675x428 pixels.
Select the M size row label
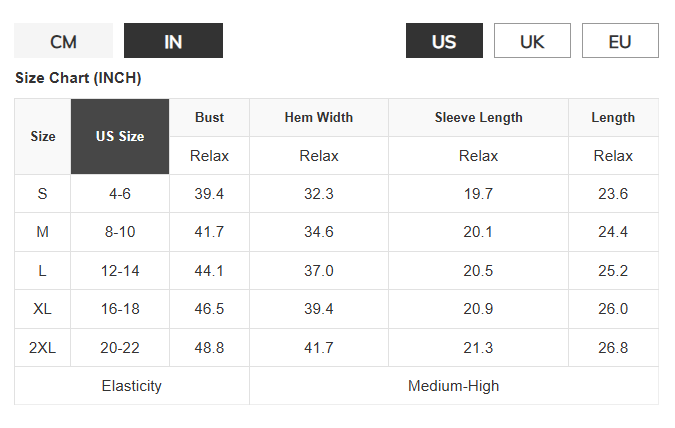(x=43, y=232)
